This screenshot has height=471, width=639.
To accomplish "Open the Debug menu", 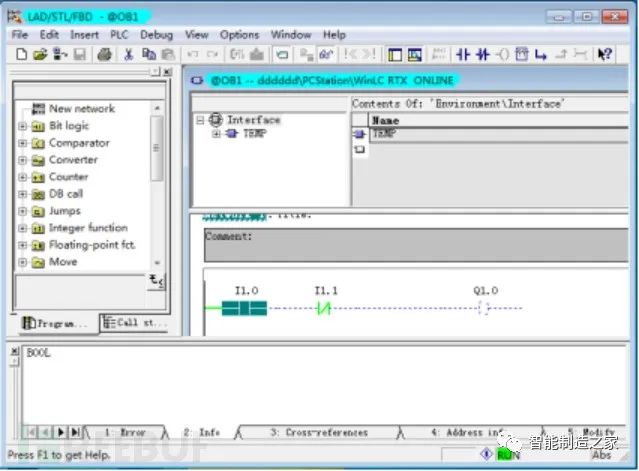I will pos(156,34).
